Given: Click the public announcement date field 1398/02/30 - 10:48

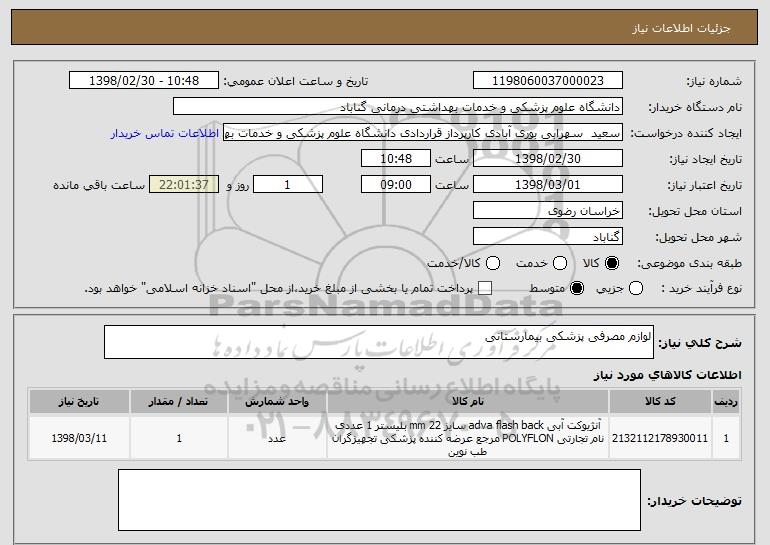Looking at the screenshot, I should pyautogui.click(x=144, y=81).
